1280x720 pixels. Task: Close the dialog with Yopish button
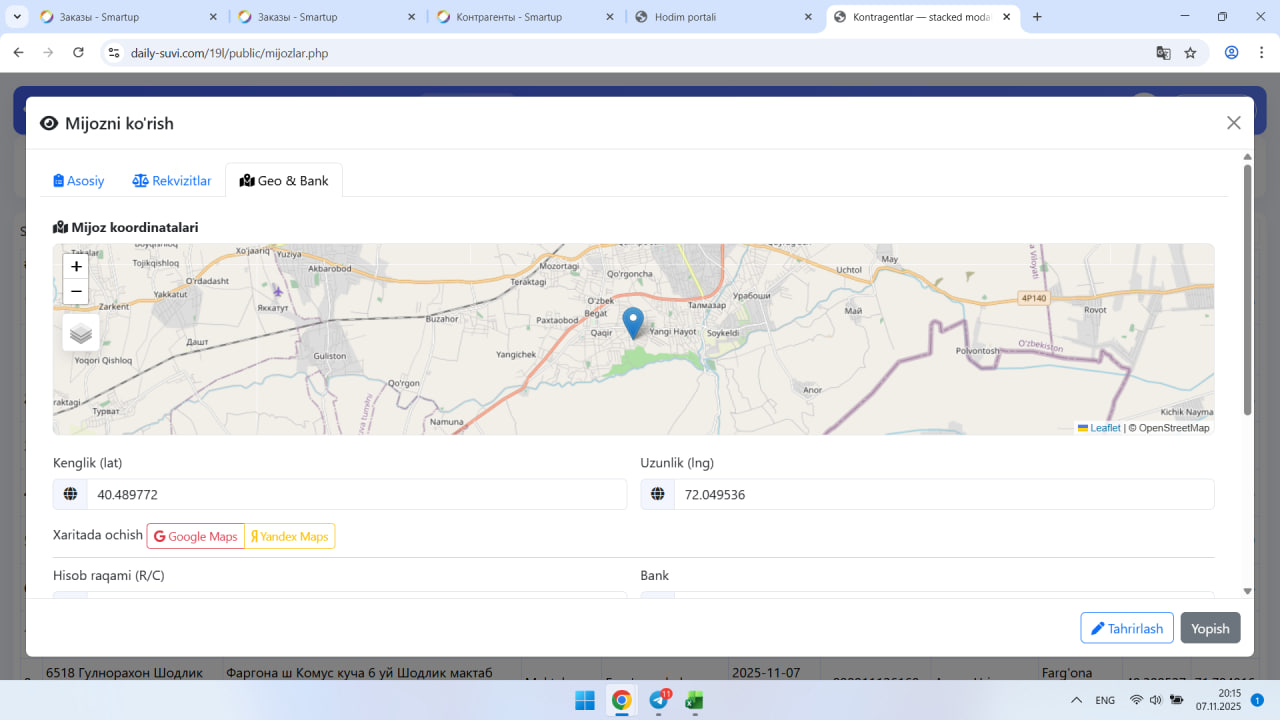pos(1210,628)
